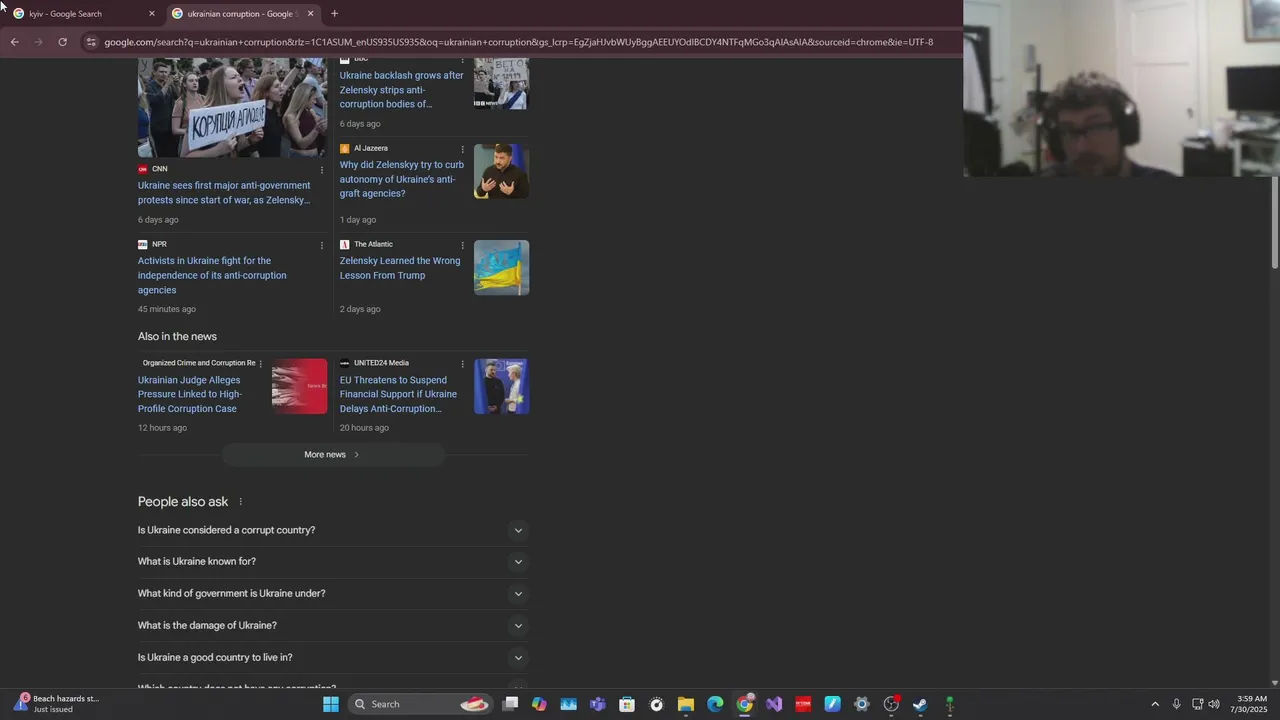Open Steam from taskbar

point(920,704)
